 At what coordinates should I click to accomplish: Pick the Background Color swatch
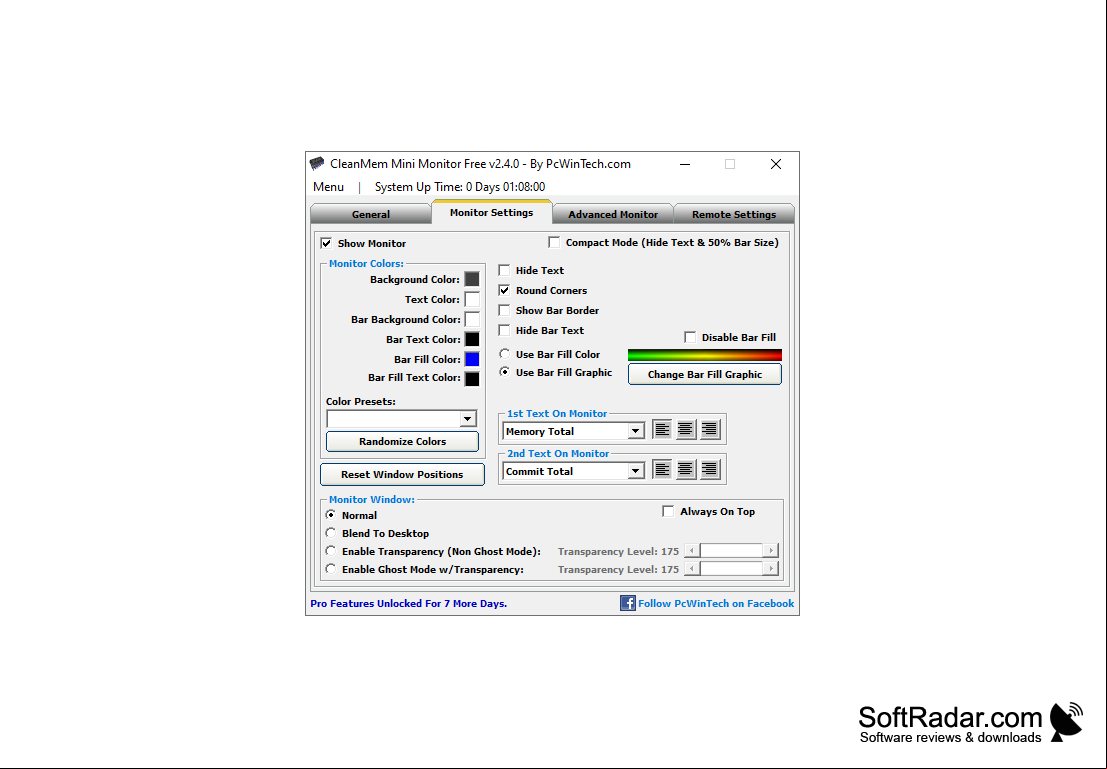tap(472, 279)
